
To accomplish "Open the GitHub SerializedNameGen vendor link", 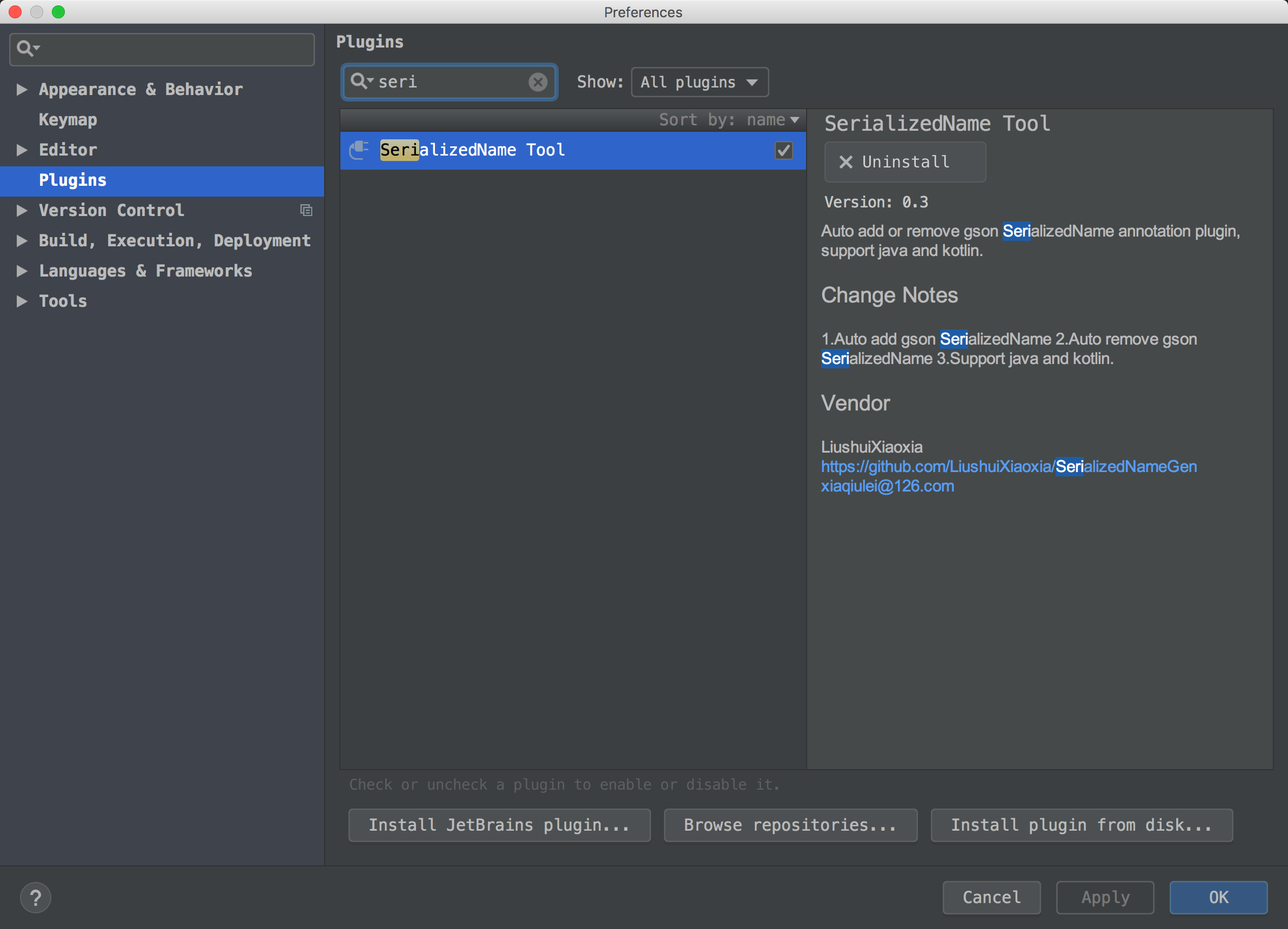I will click(1009, 467).
